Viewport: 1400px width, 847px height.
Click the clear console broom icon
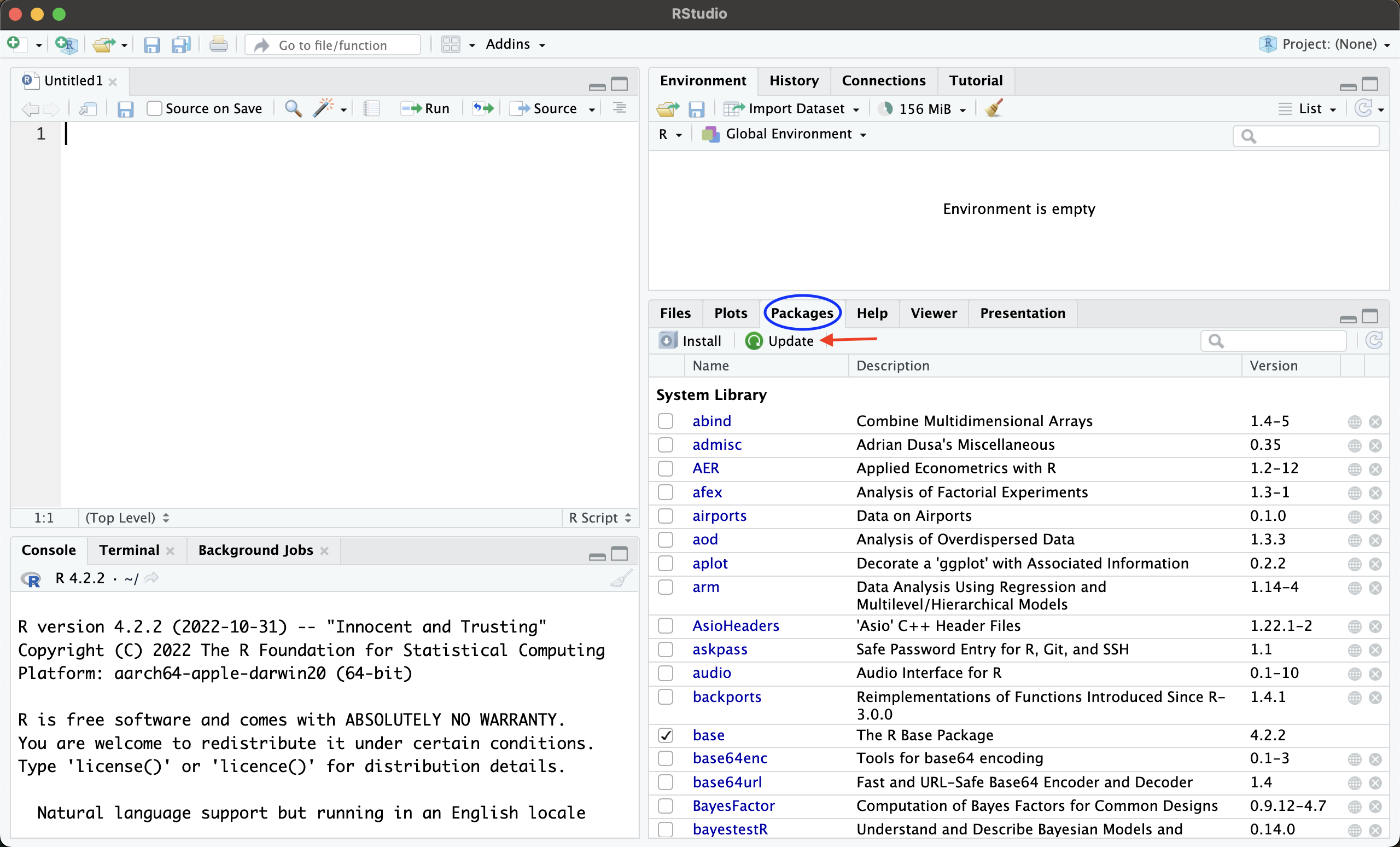click(x=621, y=579)
